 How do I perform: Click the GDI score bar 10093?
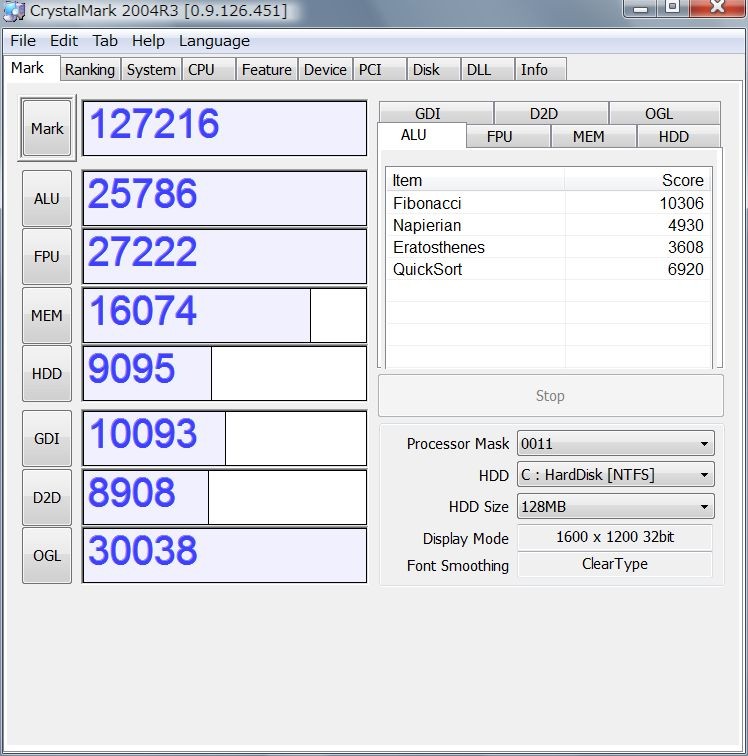tap(225, 439)
